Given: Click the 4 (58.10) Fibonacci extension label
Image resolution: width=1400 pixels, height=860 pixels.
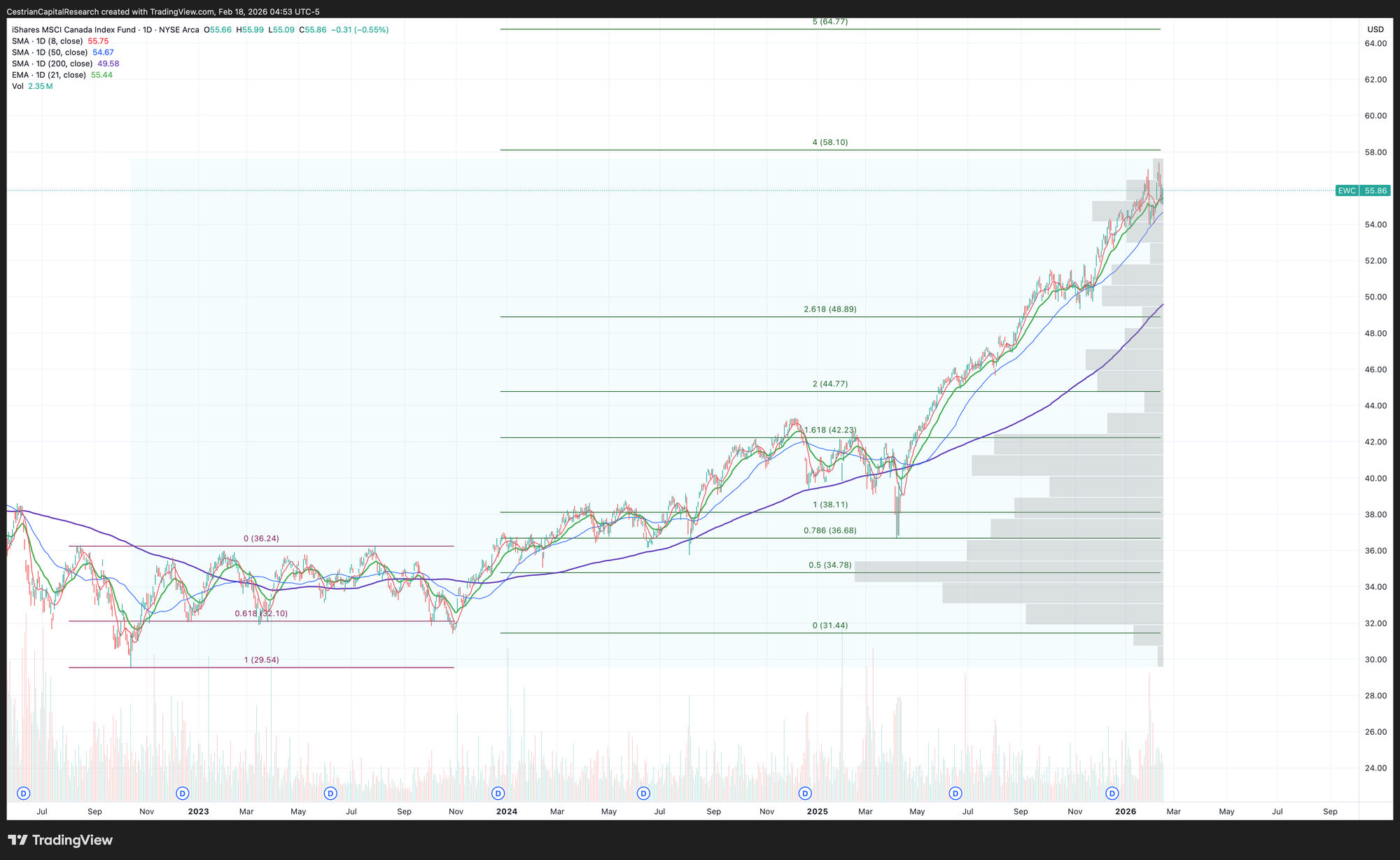Looking at the screenshot, I should pos(829,142).
